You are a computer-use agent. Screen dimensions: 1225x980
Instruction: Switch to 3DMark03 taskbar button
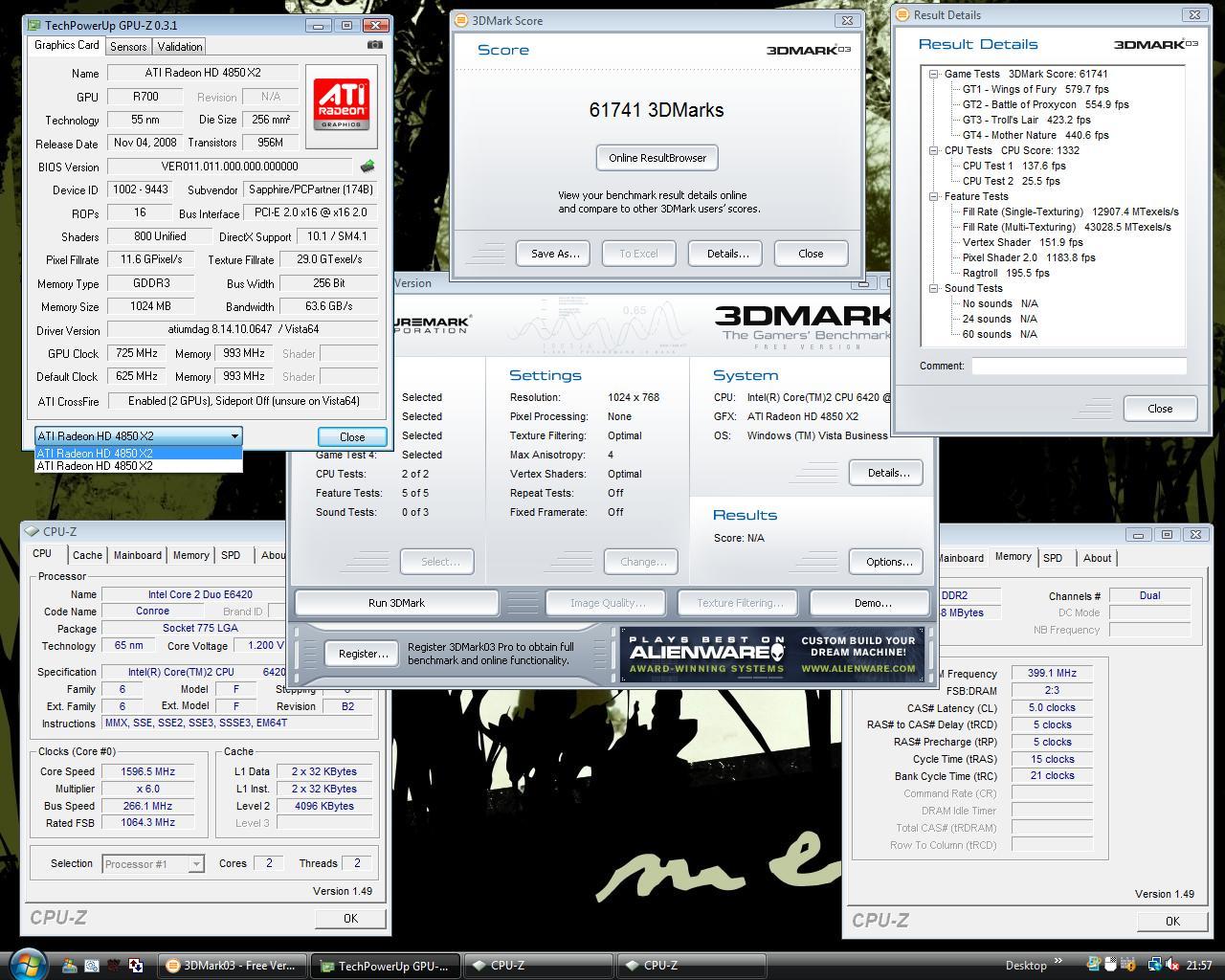click(233, 966)
